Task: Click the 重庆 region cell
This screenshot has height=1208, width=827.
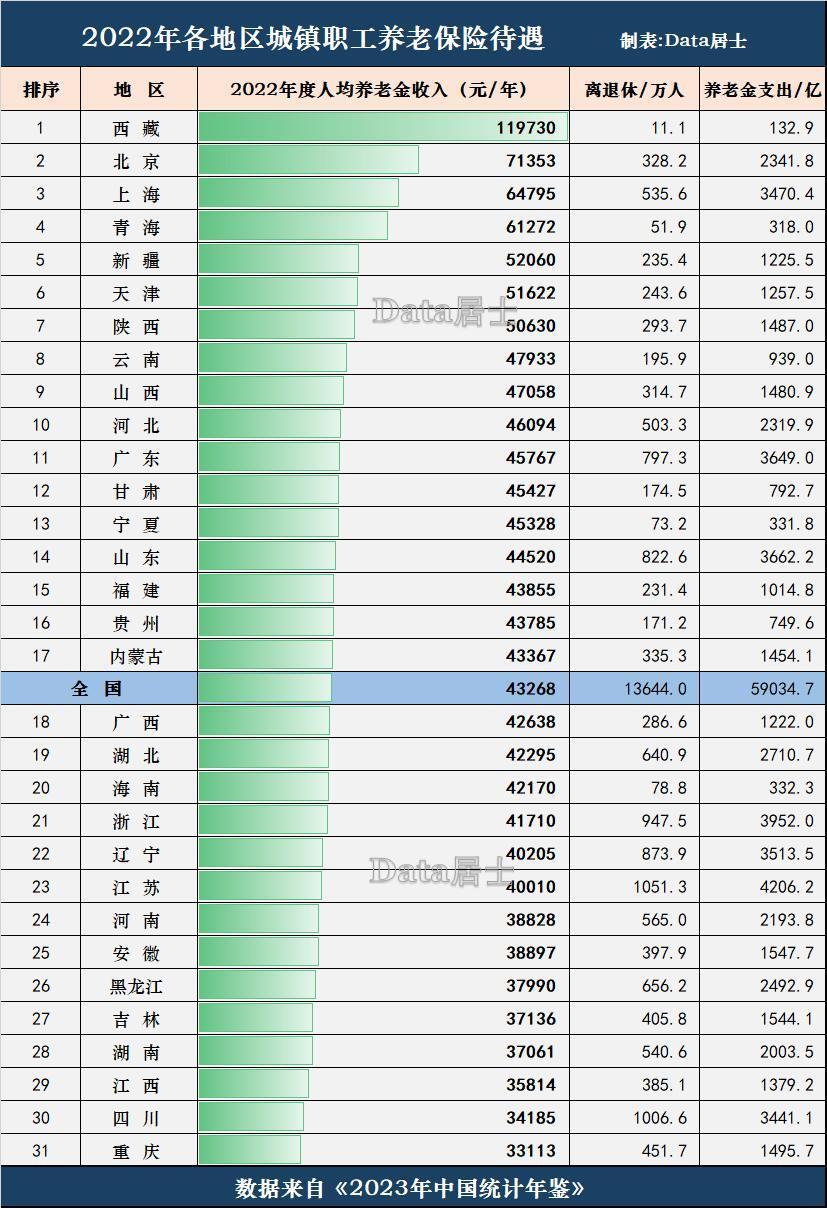Action: pyautogui.click(x=138, y=1151)
